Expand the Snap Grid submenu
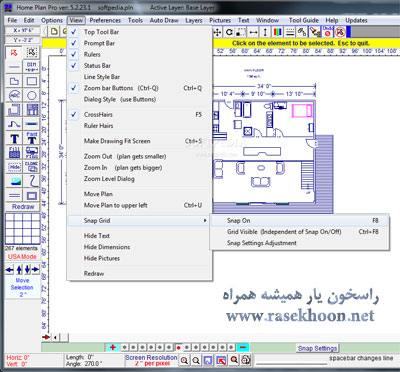This screenshot has height=372, width=400. pyautogui.click(x=139, y=221)
